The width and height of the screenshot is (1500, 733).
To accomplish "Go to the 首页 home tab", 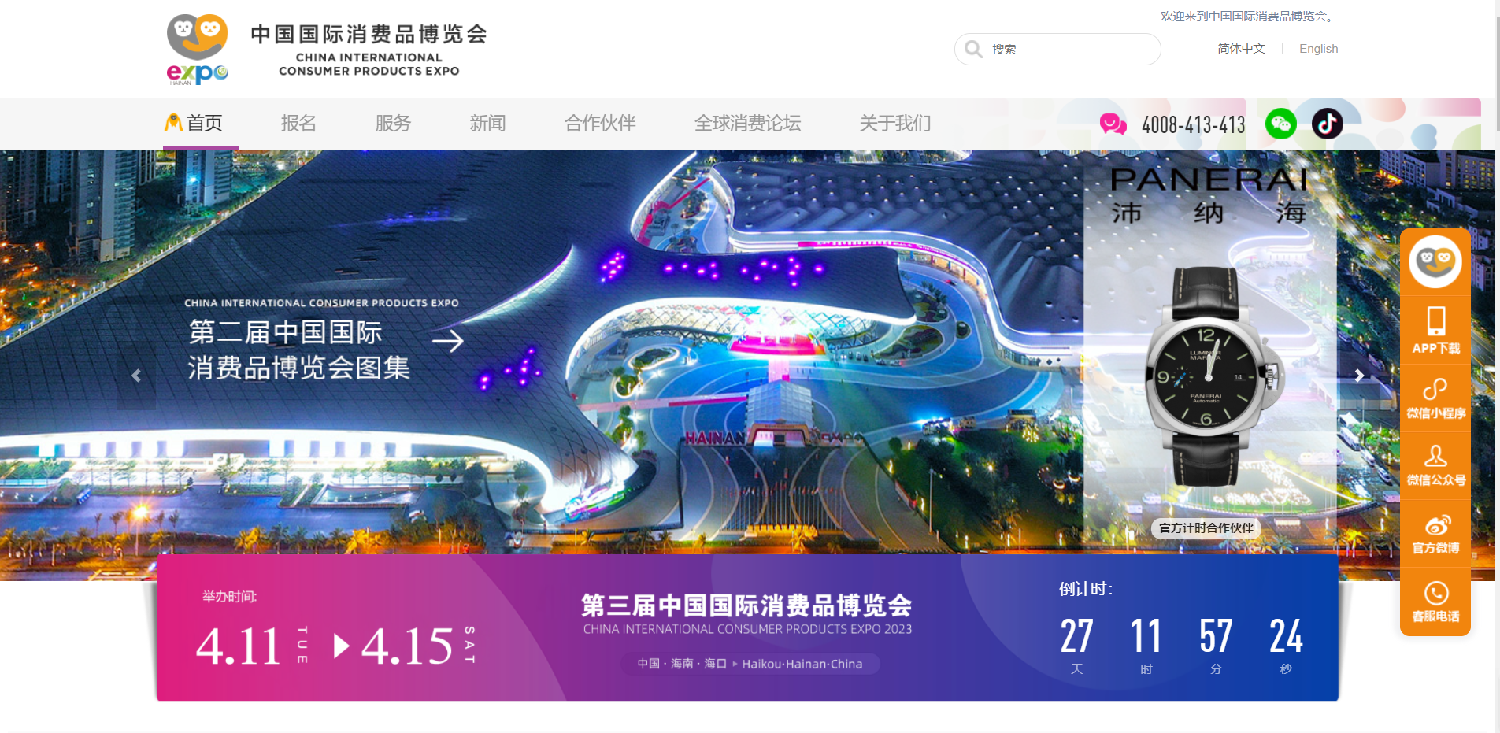I will 194,123.
